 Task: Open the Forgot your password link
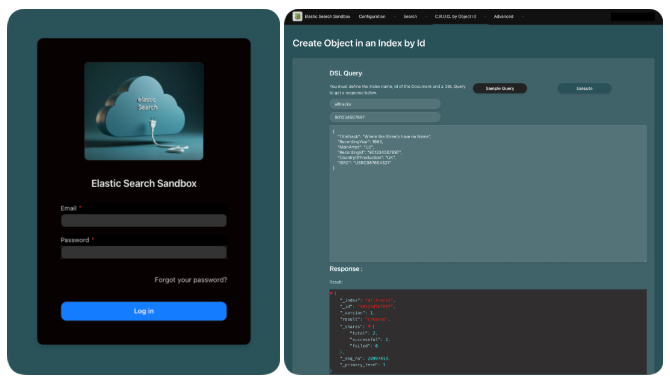(191, 280)
